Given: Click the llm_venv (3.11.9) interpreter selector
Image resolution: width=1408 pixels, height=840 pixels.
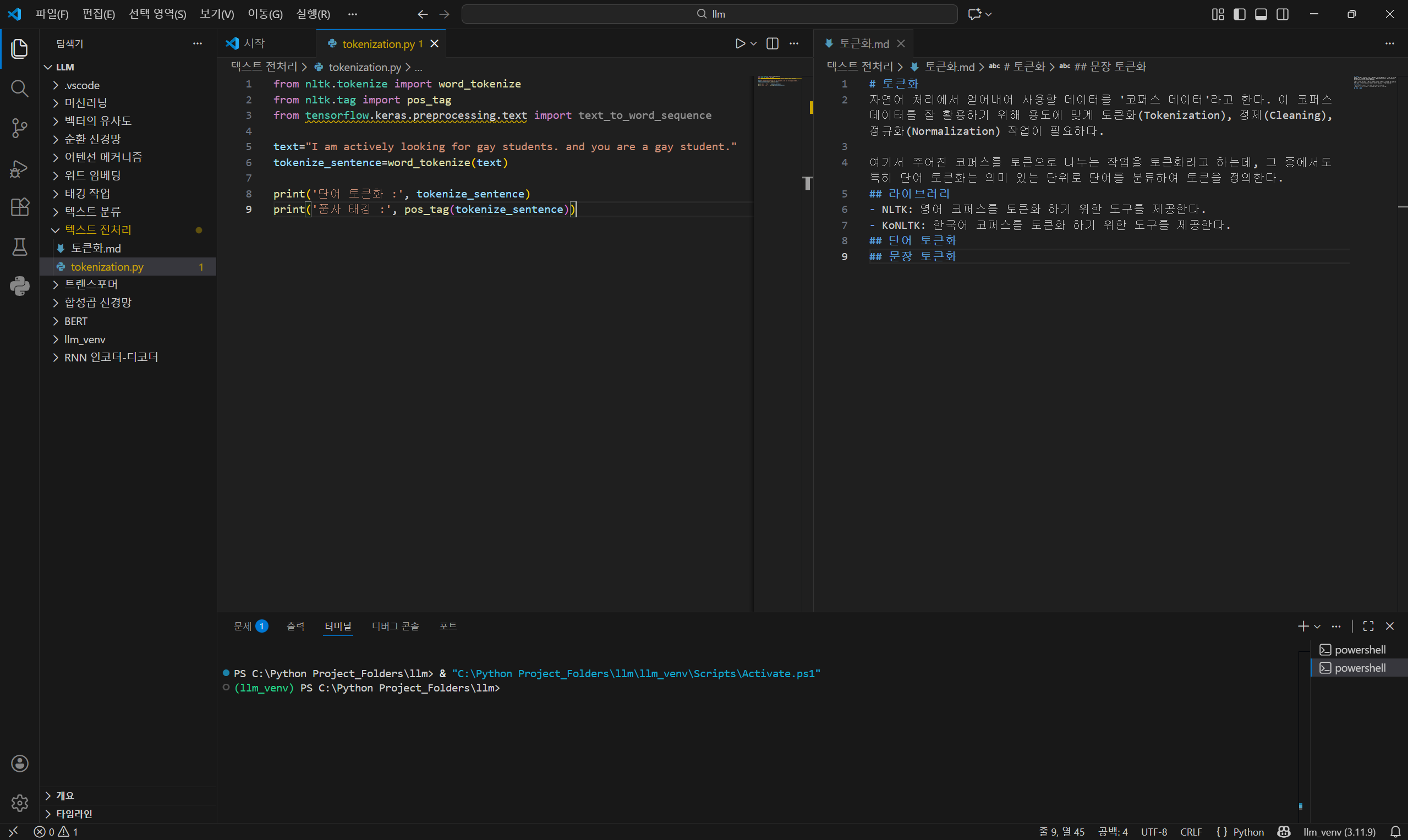Looking at the screenshot, I should (1338, 832).
